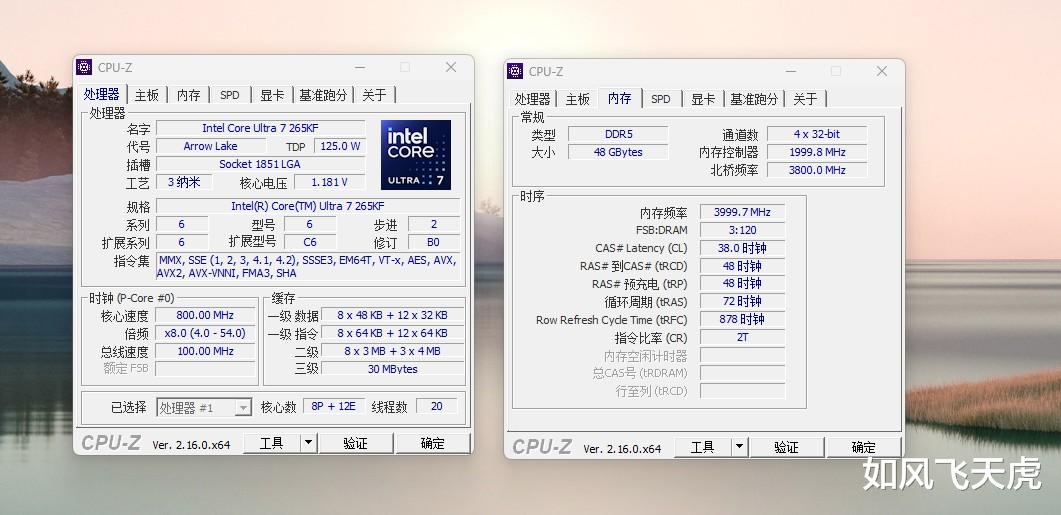The width and height of the screenshot is (1061, 515).
Task: Click the revision value B0
Action: click(x=434, y=242)
